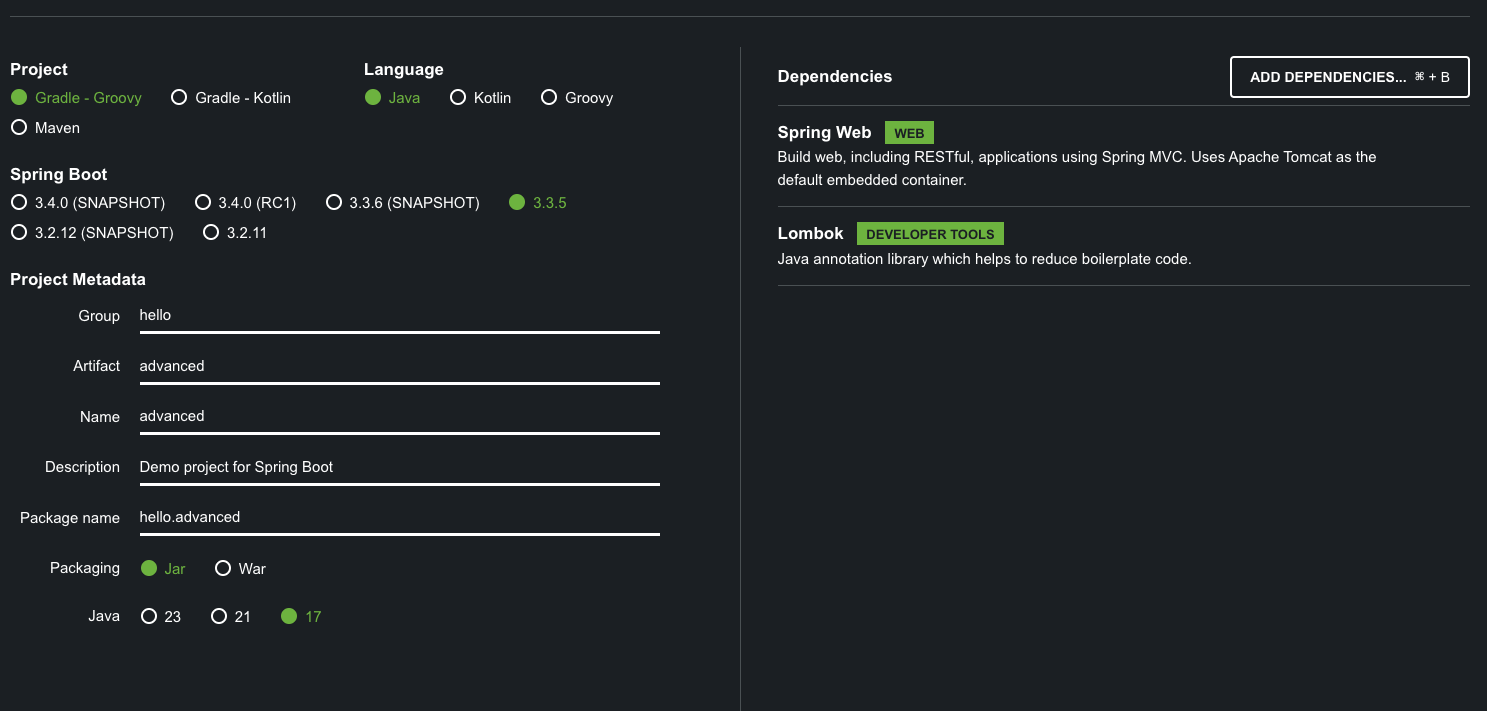This screenshot has width=1487, height=711.
Task: Click the Project Metadata heading
Action: click(x=78, y=280)
